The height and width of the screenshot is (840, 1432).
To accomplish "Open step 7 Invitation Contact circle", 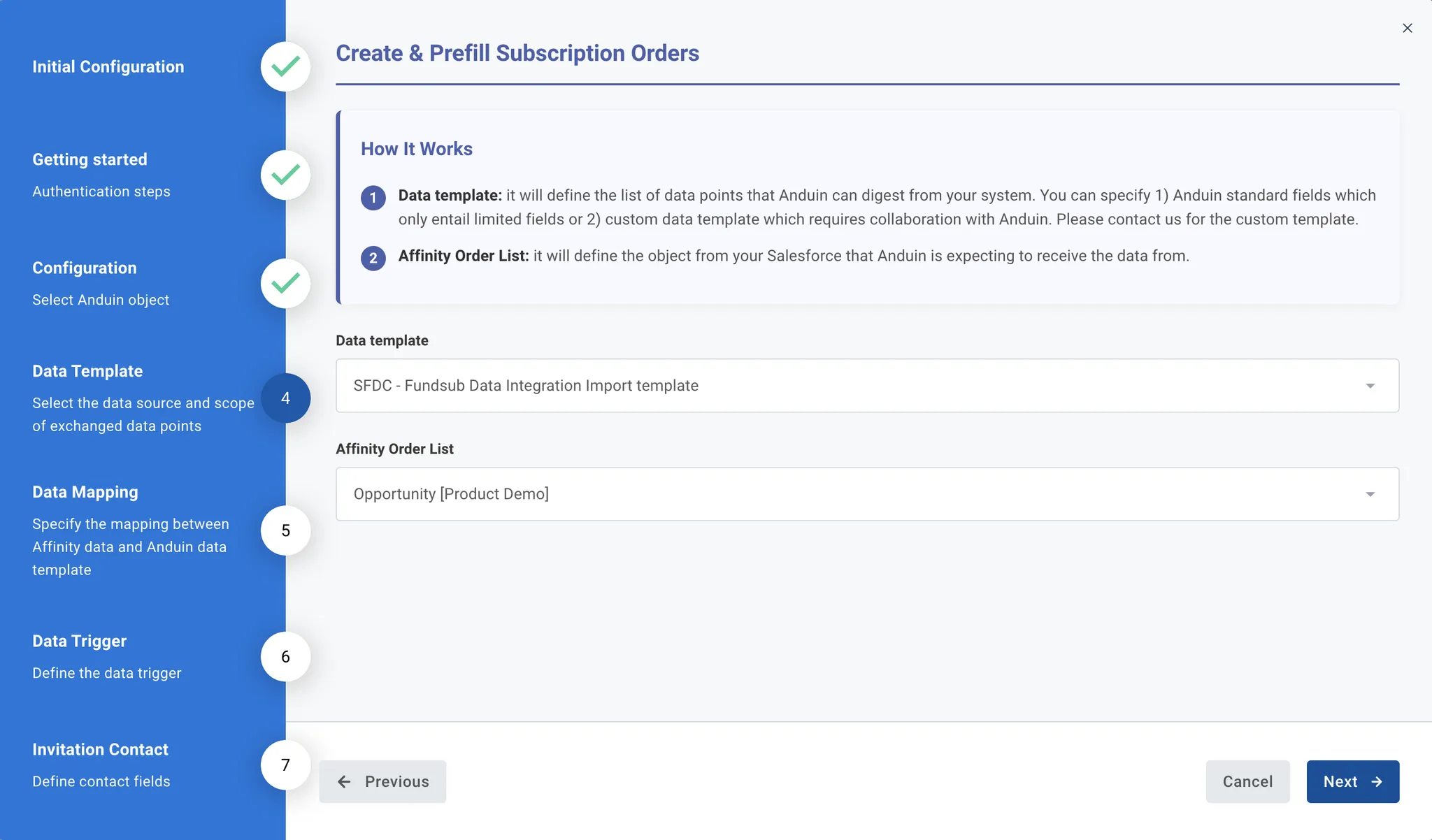I will point(285,765).
